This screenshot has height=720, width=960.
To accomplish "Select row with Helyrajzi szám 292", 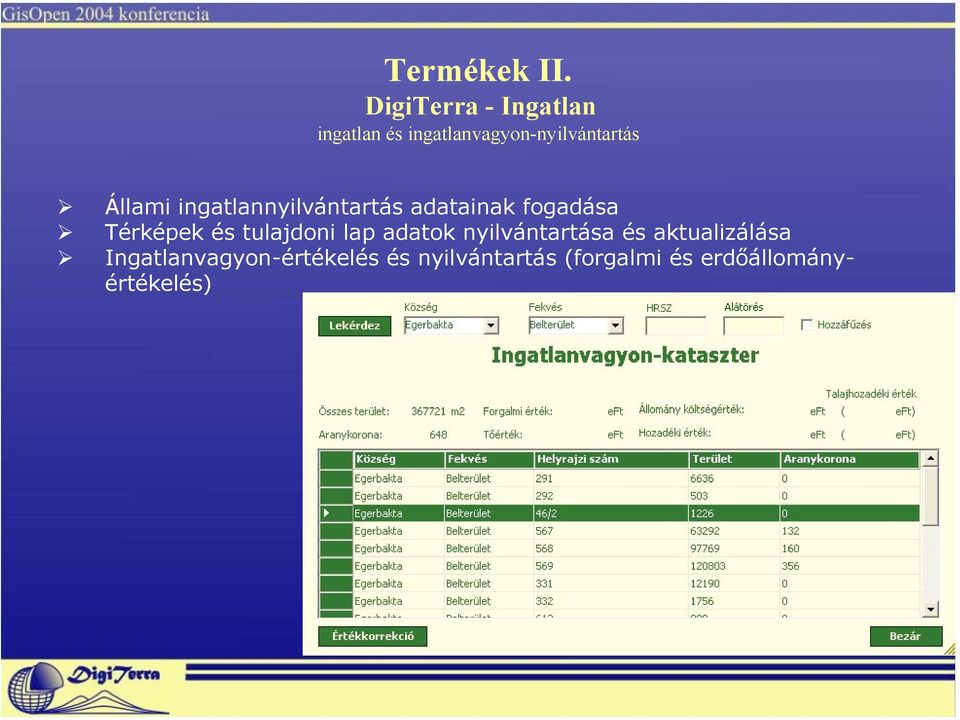I will click(x=619, y=496).
